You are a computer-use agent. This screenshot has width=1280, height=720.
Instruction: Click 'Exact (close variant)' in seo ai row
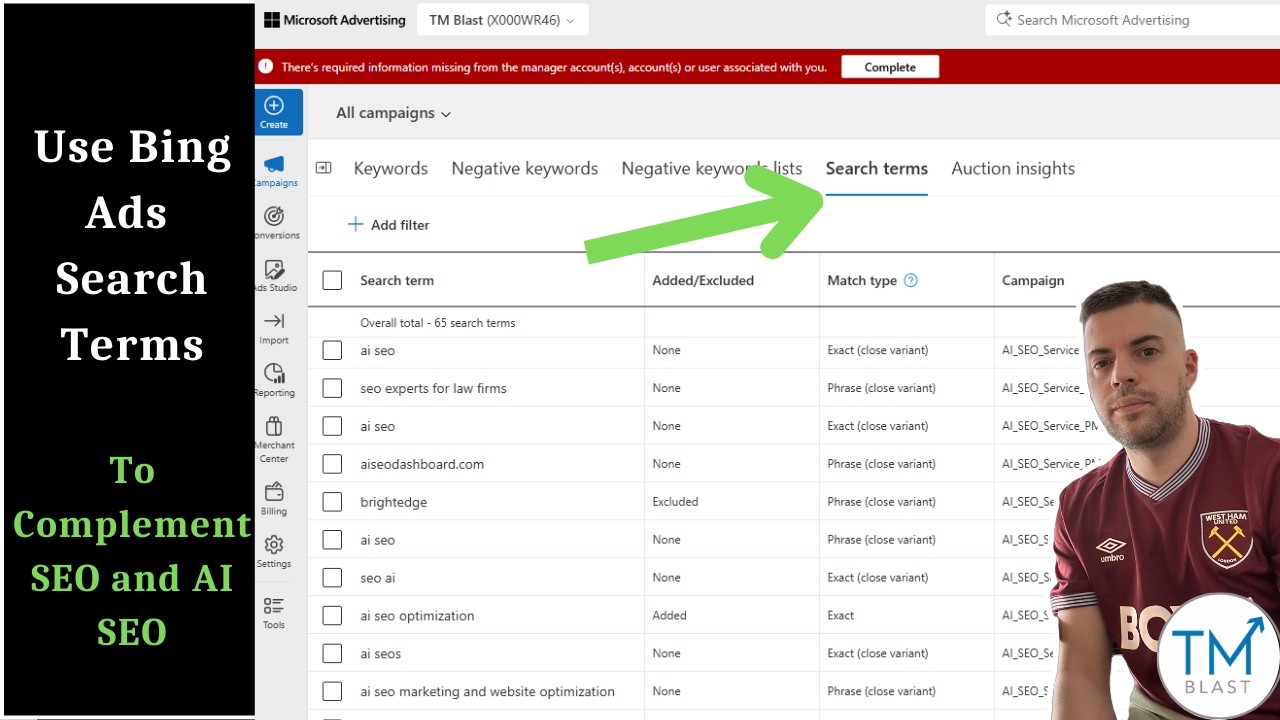(878, 578)
